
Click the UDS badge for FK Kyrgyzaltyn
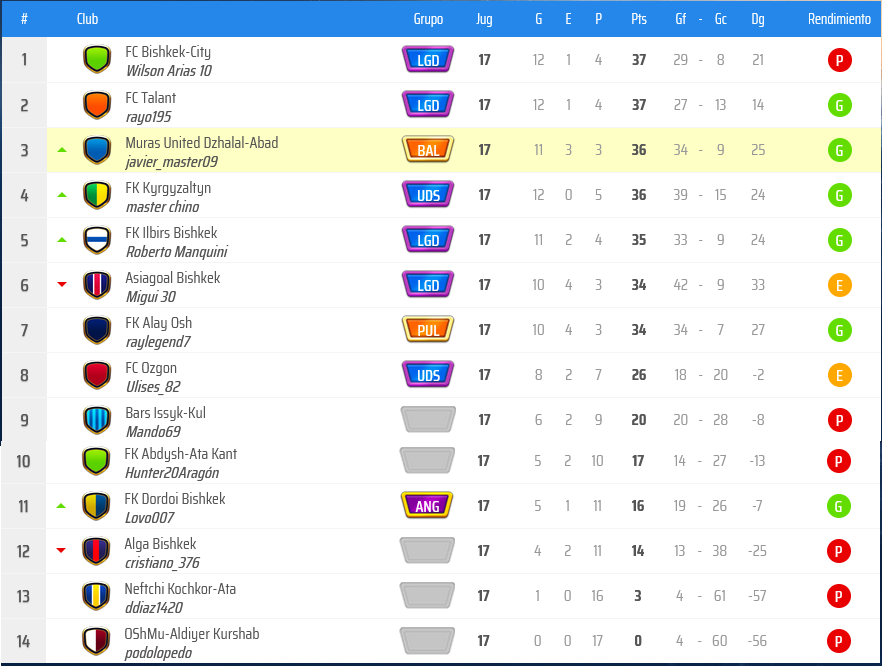pyautogui.click(x=428, y=195)
